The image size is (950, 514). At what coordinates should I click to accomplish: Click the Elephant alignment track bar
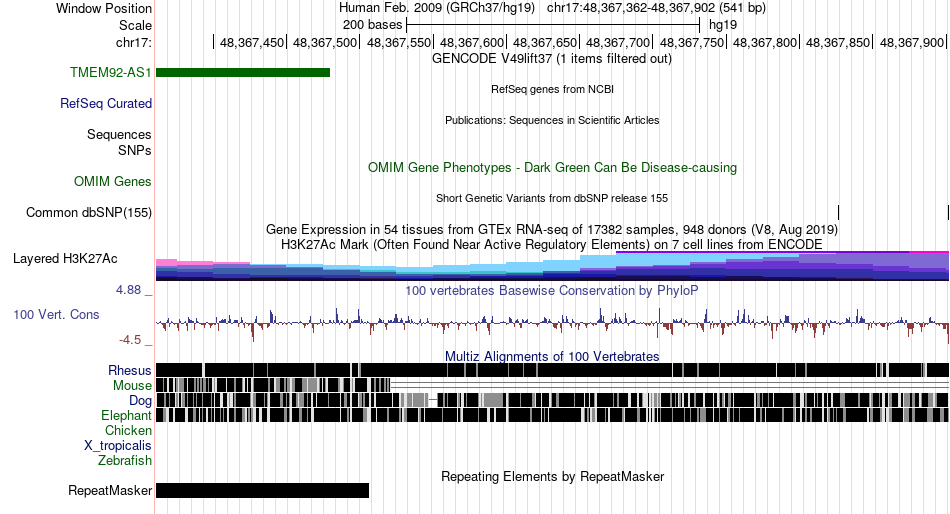pos(552,415)
